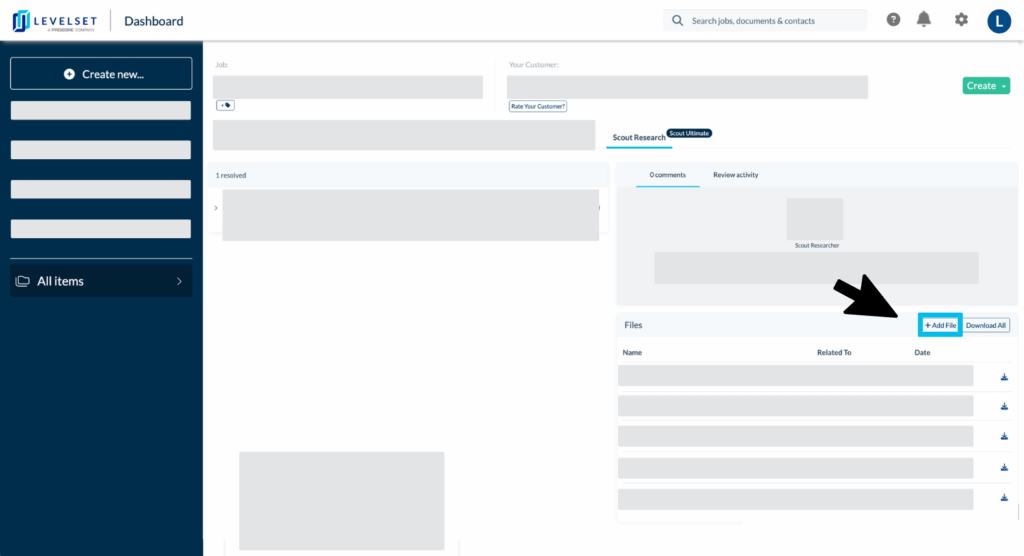
Task: Open the help question mark icon
Action: pos(893,20)
